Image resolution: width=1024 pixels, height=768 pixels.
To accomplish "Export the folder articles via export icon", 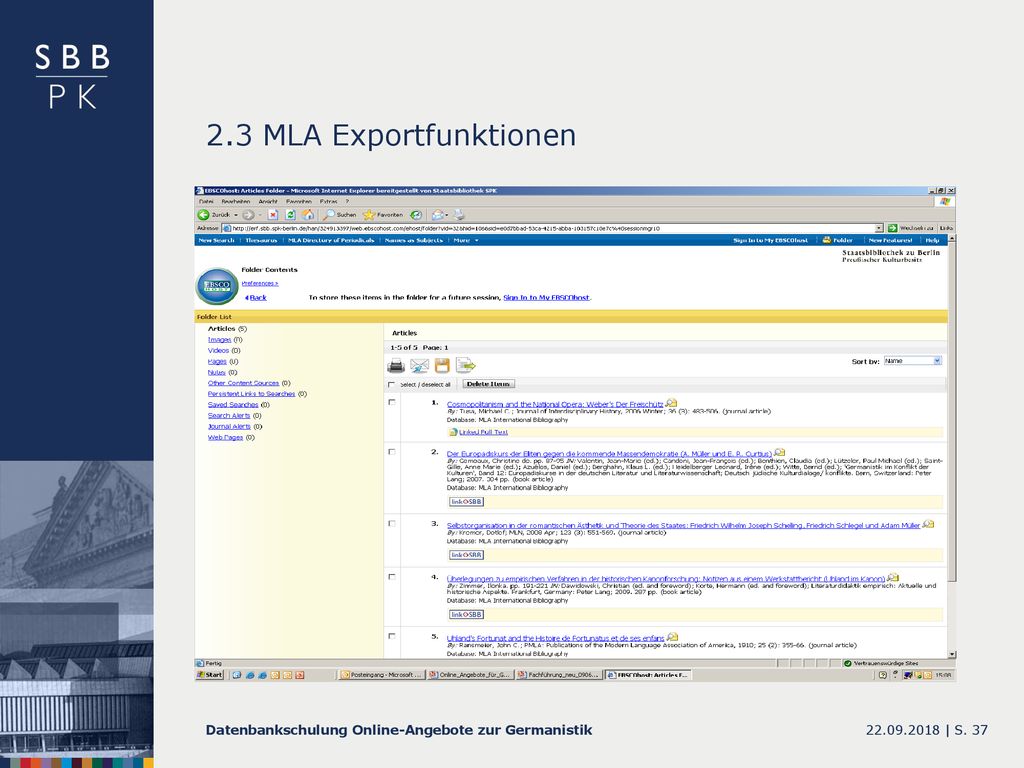I will (466, 366).
